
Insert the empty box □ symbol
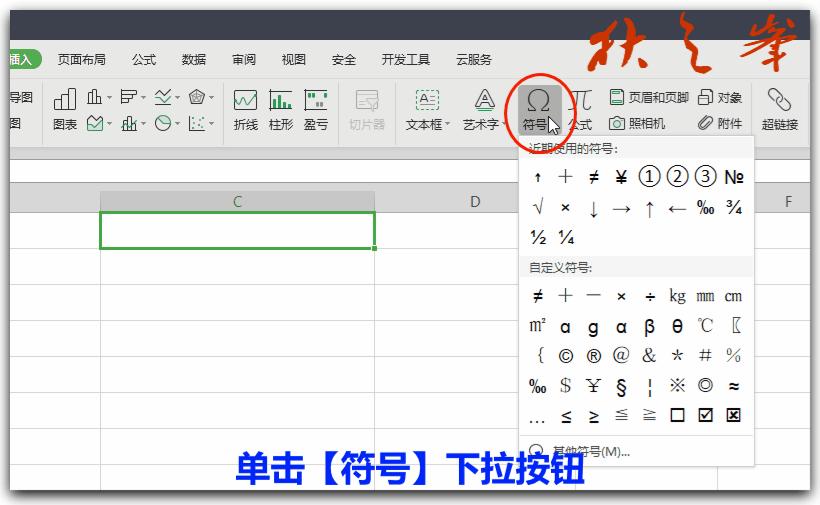(677, 415)
